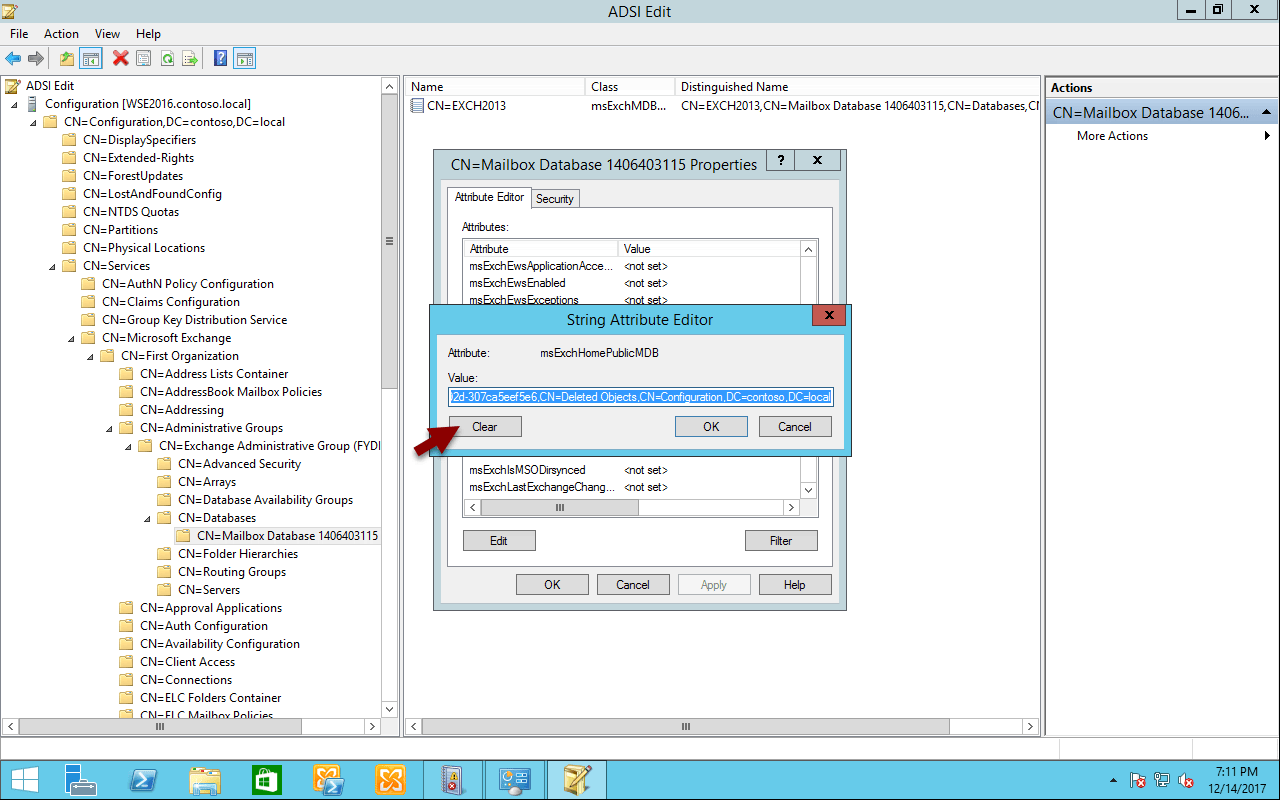The image size is (1280, 800).
Task: Collapse the CN=Administrative Groups node
Action: coord(109,428)
